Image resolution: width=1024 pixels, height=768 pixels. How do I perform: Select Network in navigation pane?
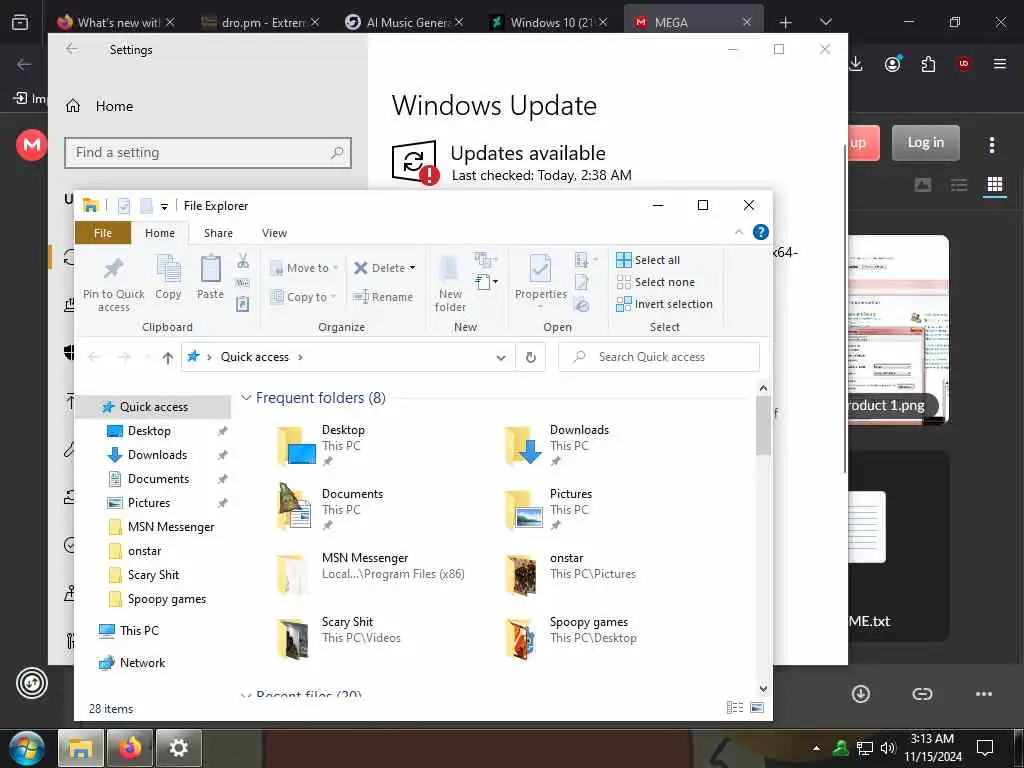[x=142, y=663]
